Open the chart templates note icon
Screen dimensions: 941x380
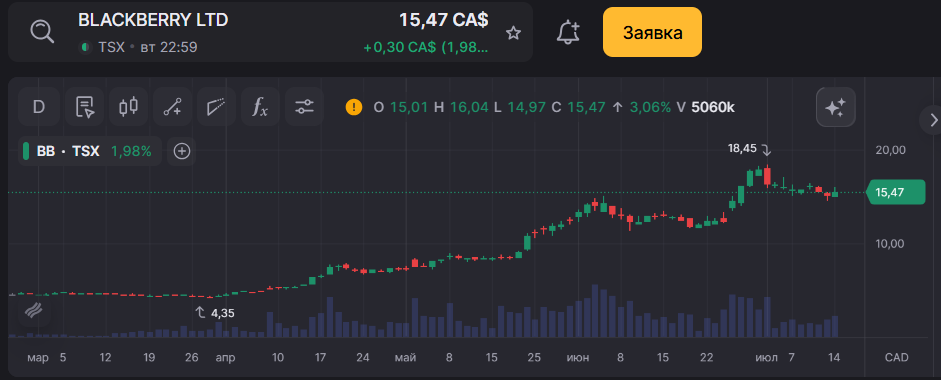(x=85, y=107)
